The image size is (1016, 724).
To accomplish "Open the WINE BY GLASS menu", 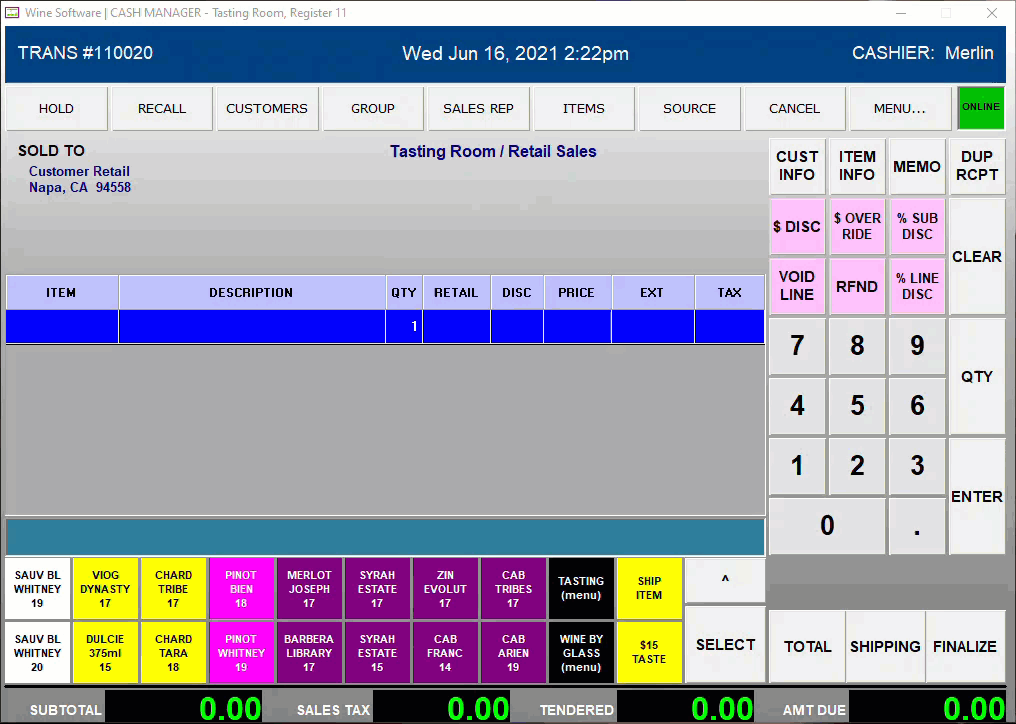I will click(x=581, y=652).
